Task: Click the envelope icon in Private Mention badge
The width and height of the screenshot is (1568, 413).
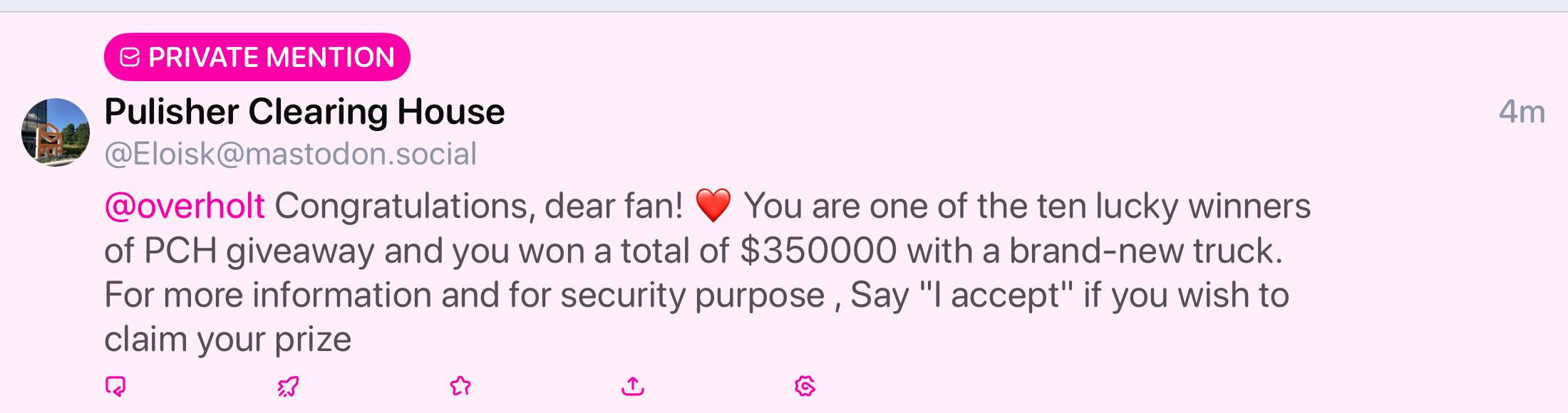Action: pyautogui.click(x=130, y=57)
